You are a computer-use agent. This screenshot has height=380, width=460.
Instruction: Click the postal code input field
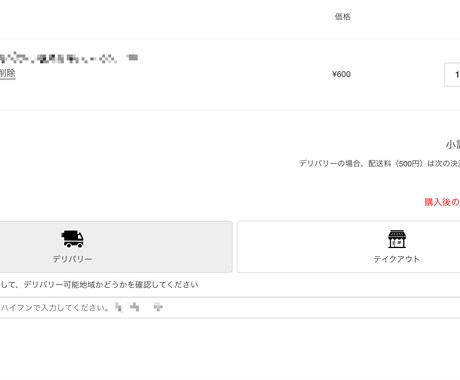click(x=230, y=308)
